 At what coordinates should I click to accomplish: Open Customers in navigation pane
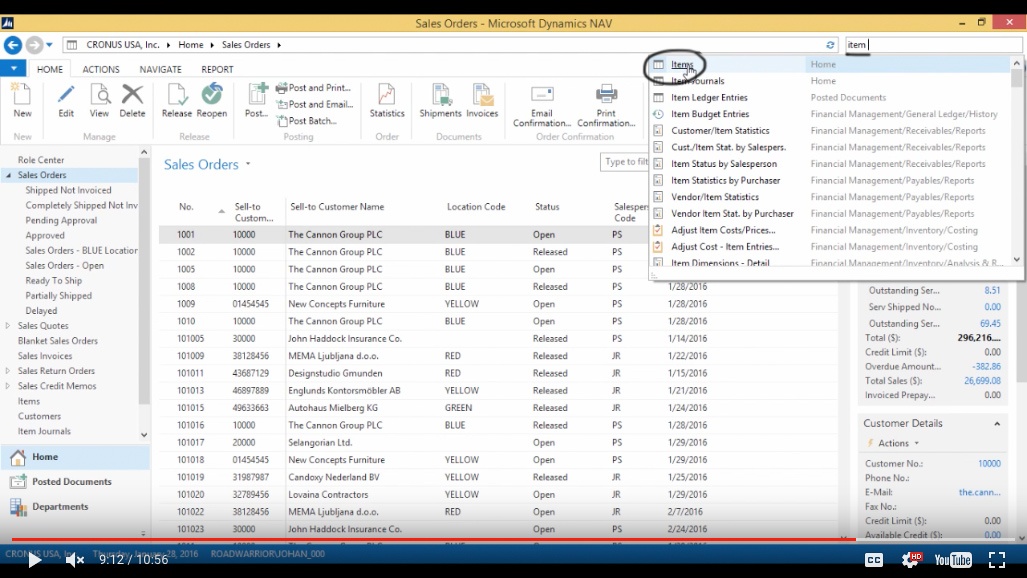39,416
